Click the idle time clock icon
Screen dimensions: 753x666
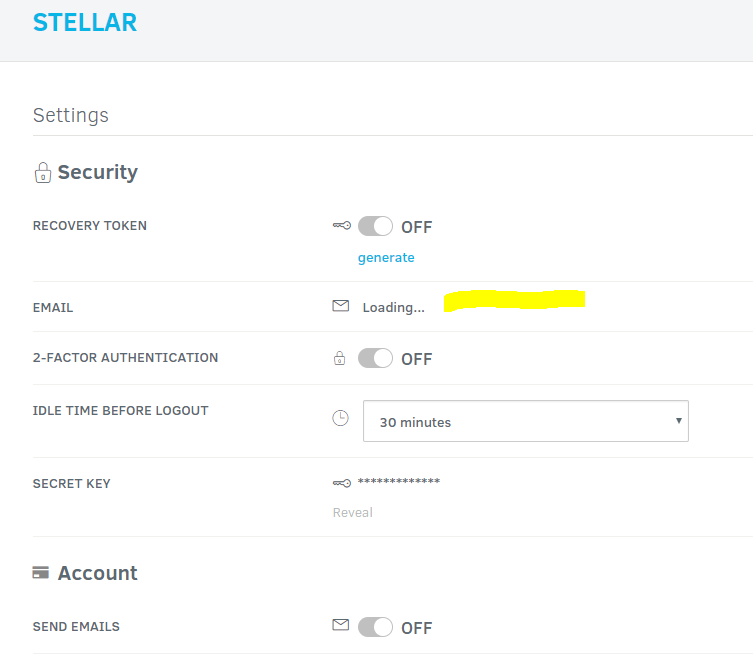341,418
